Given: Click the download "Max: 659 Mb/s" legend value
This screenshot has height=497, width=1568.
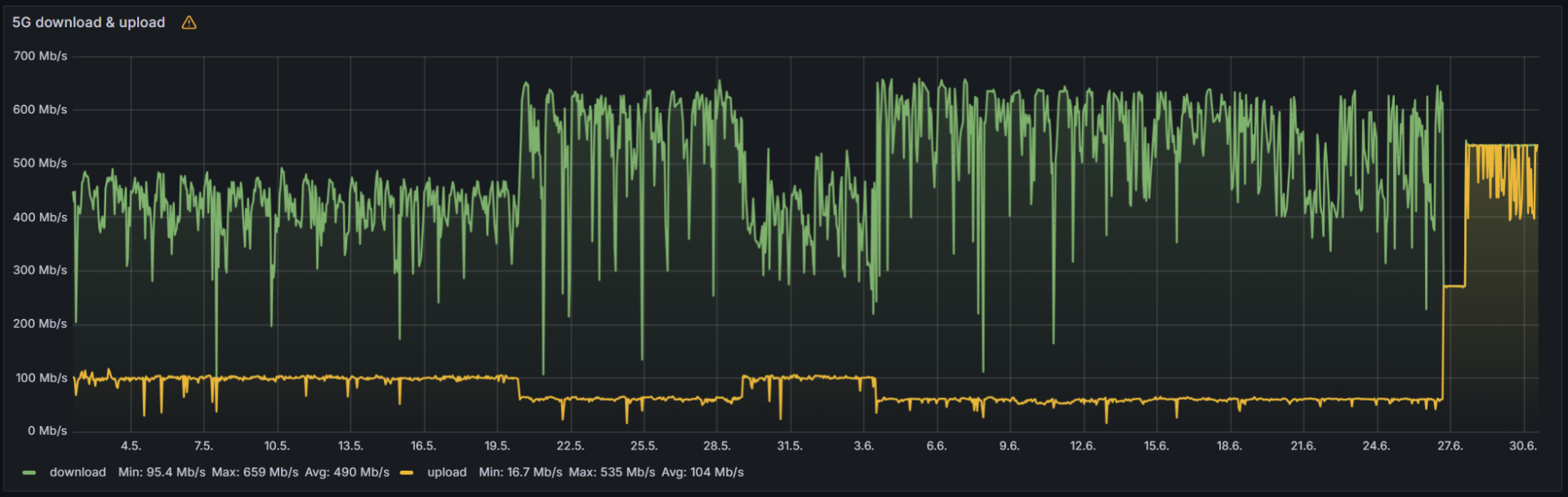Looking at the screenshot, I should pyautogui.click(x=255, y=472).
